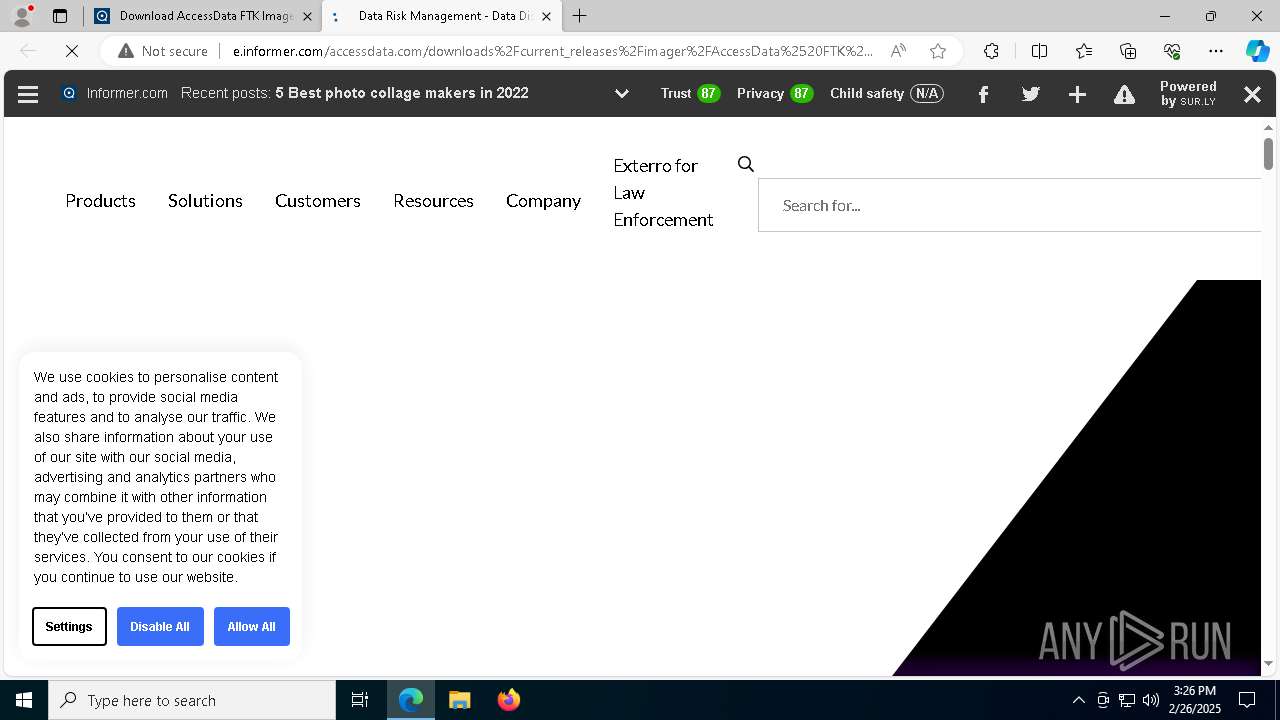Open the Customers menu
Viewport: 1280px width, 720px height.
click(x=318, y=200)
